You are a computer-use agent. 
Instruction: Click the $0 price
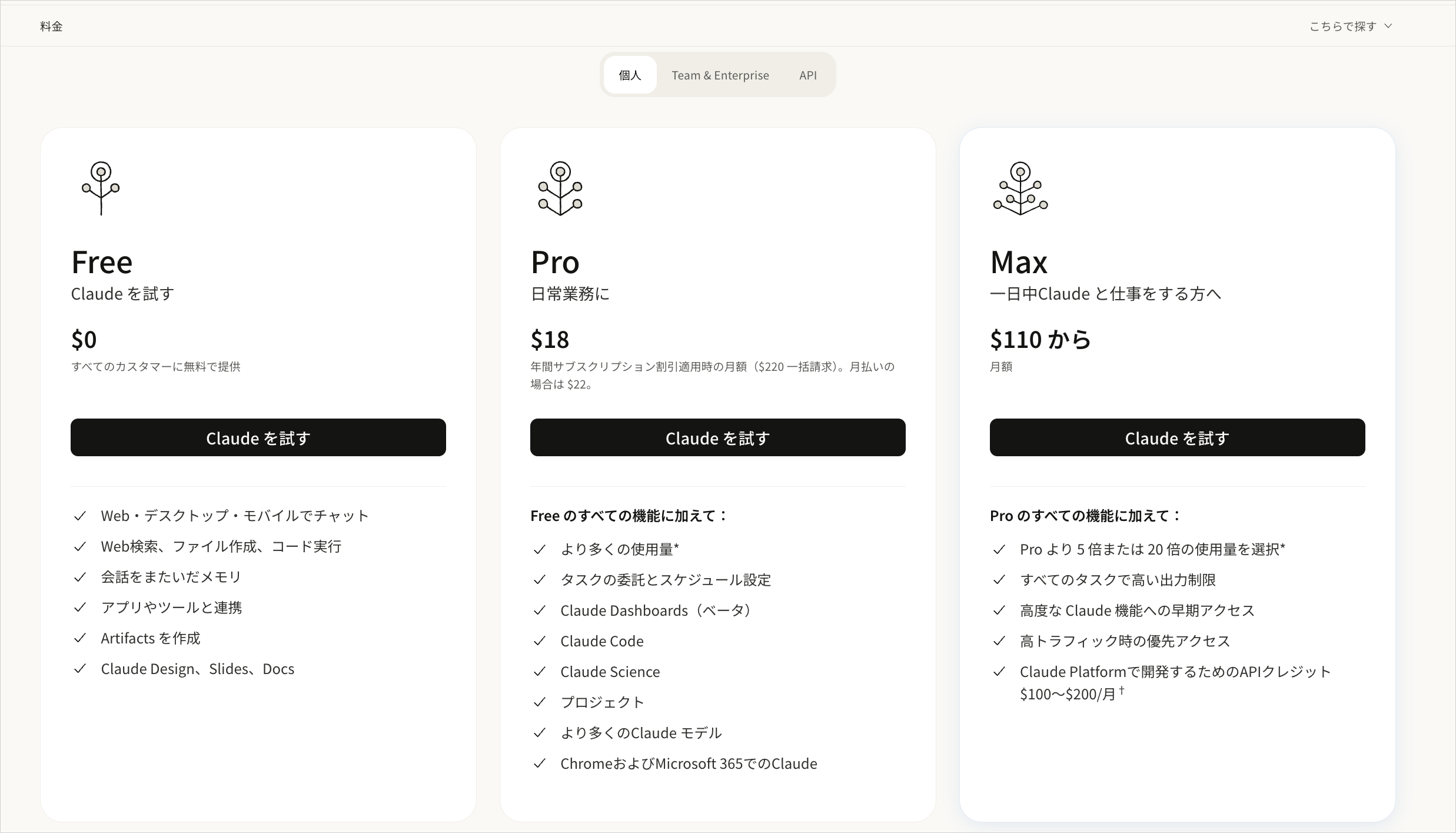click(x=84, y=340)
